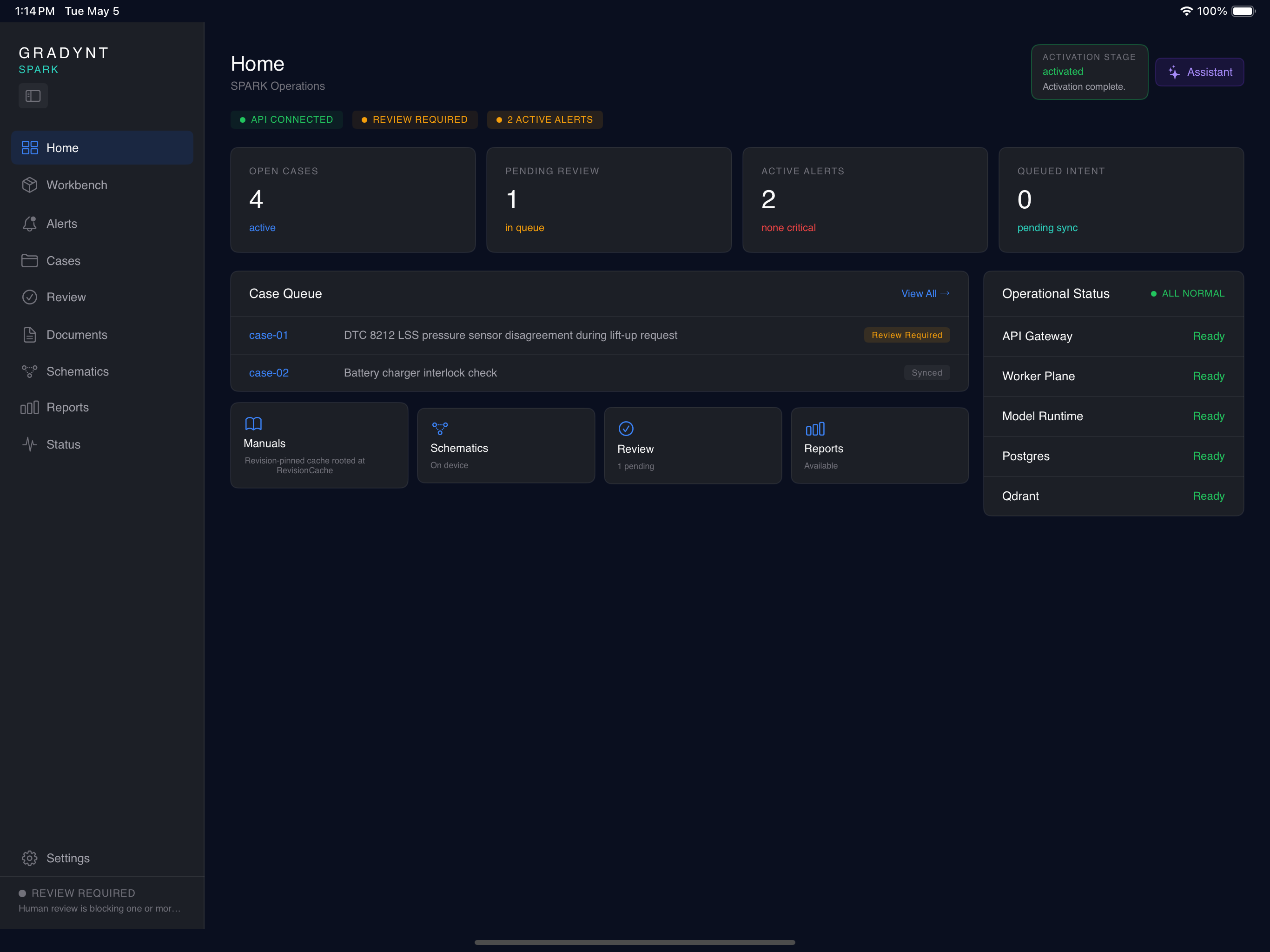This screenshot has width=1270, height=952.
Task: Click the Status pulse icon
Action: pos(29,444)
